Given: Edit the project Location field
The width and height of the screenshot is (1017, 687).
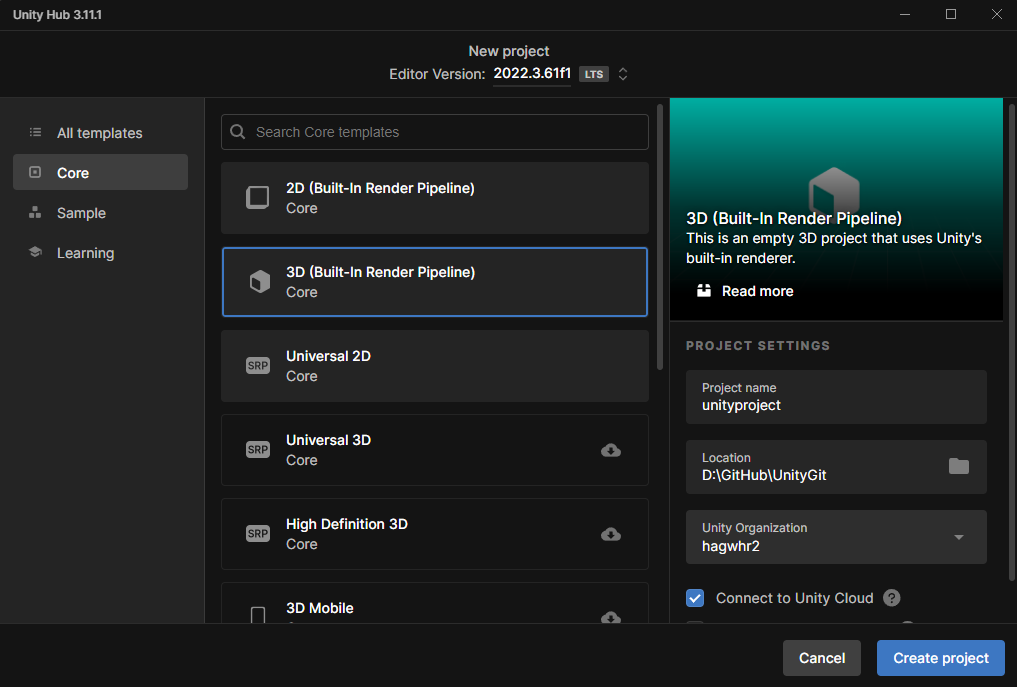Looking at the screenshot, I should tap(836, 467).
